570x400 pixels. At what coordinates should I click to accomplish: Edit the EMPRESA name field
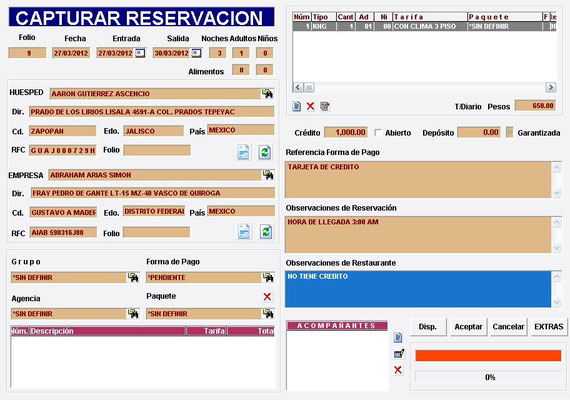(155, 175)
